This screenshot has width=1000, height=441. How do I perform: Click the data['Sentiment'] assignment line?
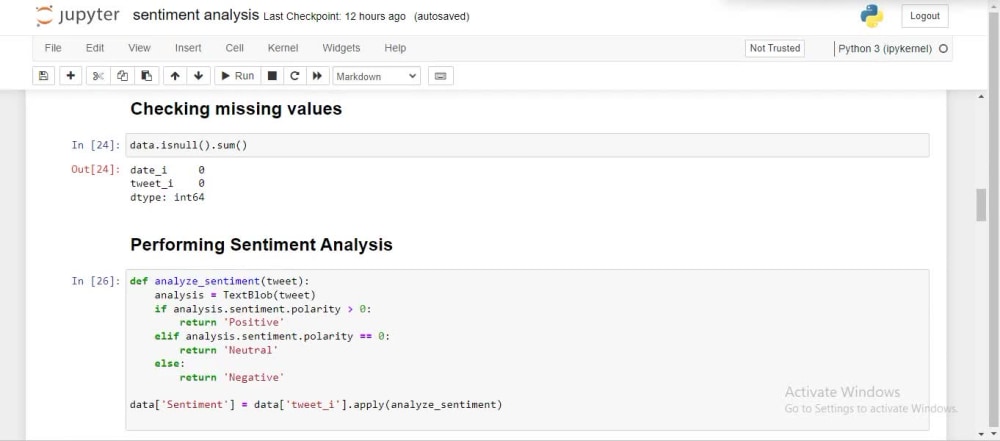316,405
